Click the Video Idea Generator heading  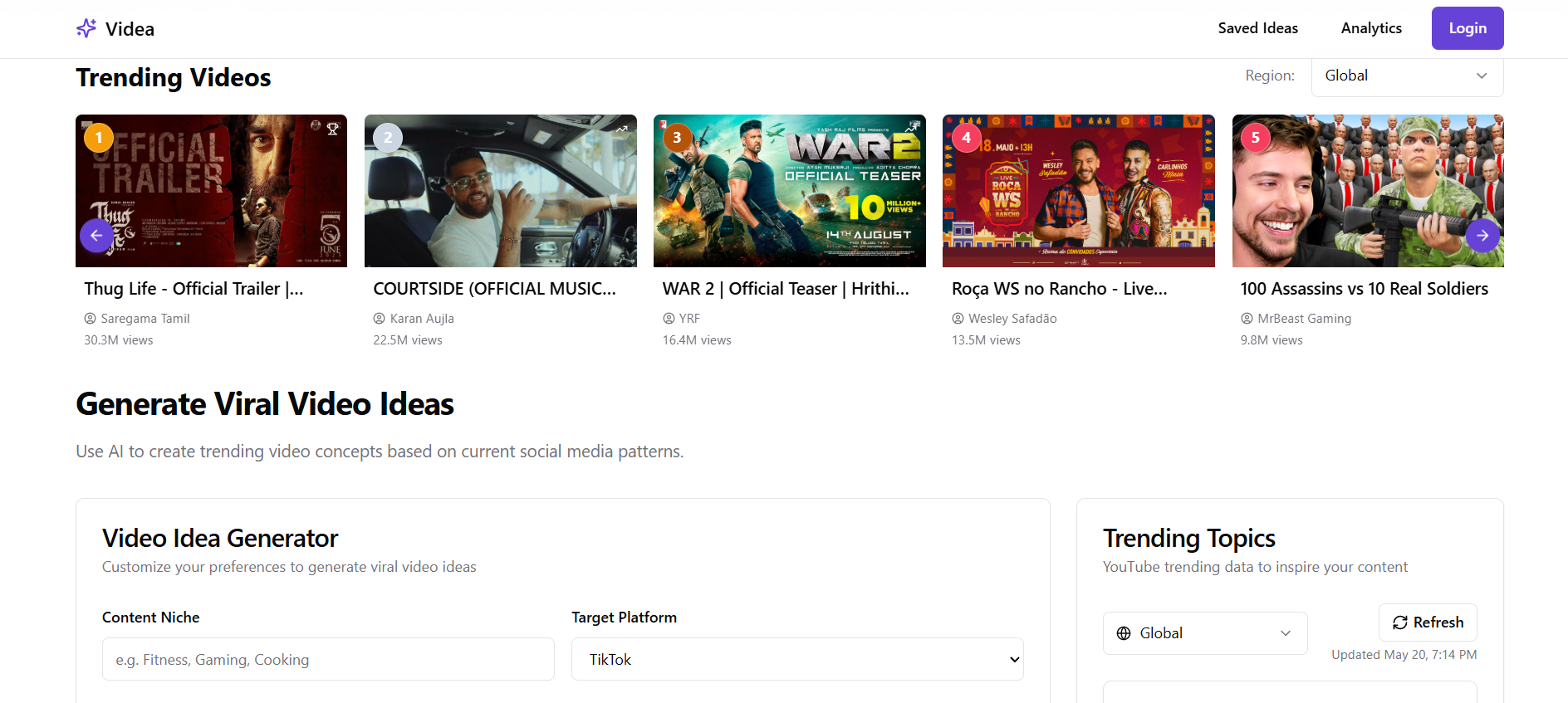coord(220,539)
